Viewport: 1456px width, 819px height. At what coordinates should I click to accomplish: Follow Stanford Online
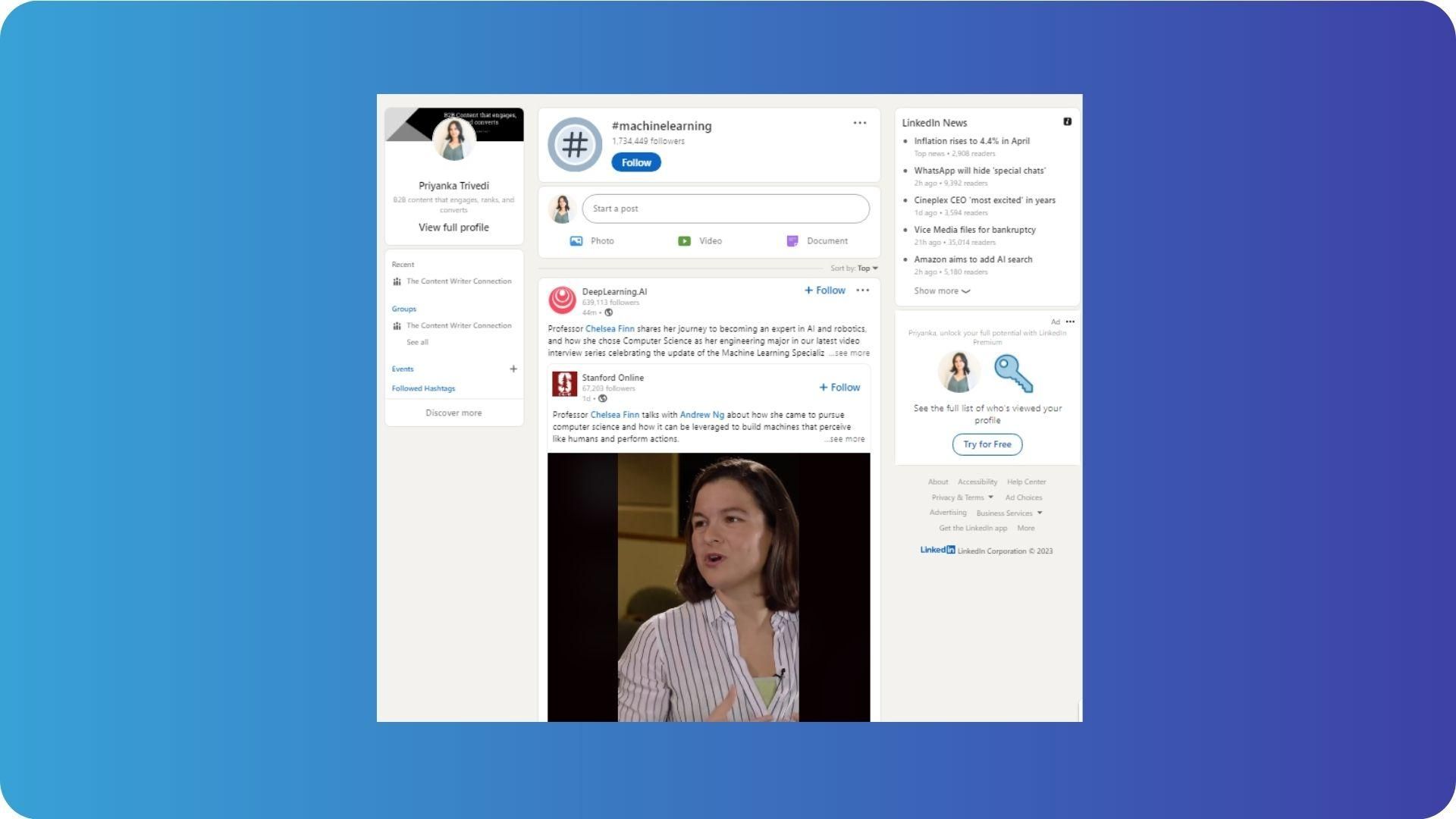click(839, 388)
